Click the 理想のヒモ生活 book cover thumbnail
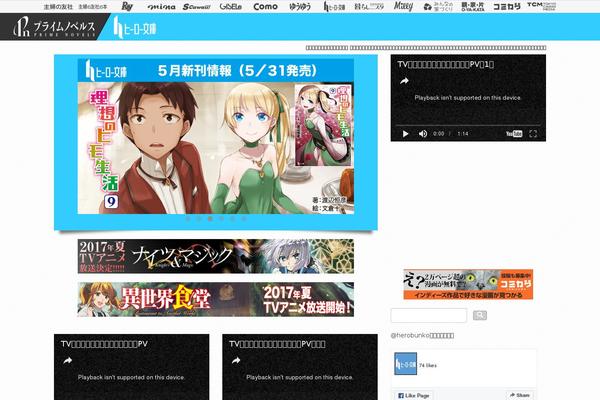This screenshot has height=400, width=600. 323,126
